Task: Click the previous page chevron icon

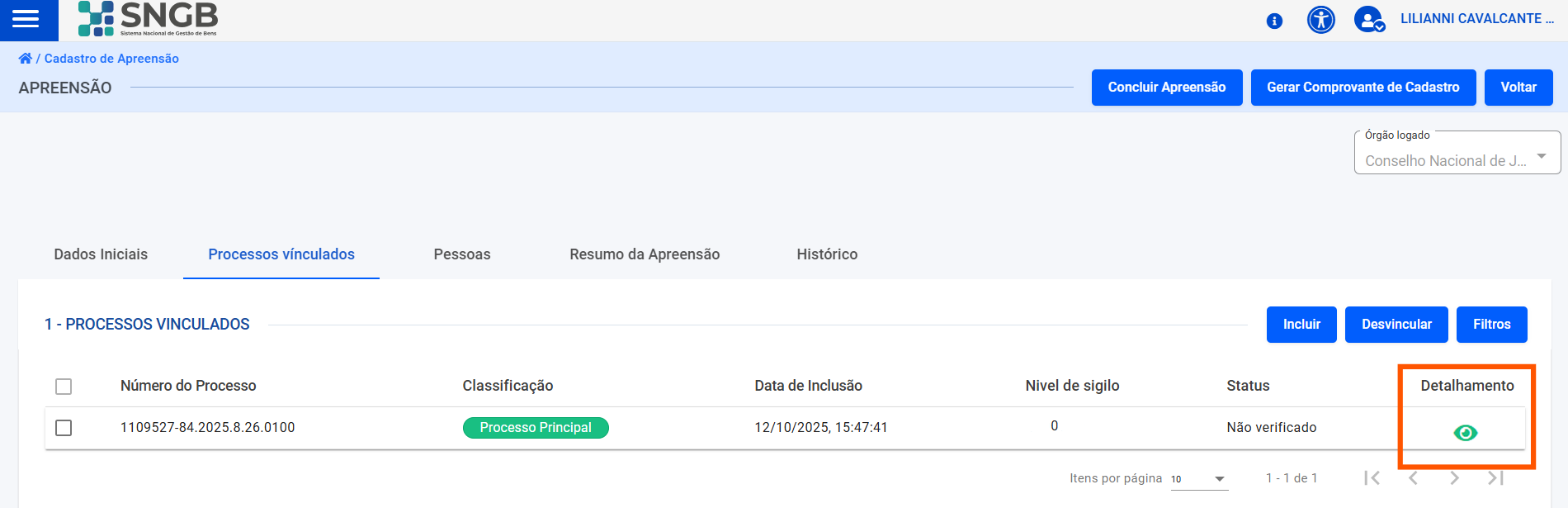Action: [1414, 477]
